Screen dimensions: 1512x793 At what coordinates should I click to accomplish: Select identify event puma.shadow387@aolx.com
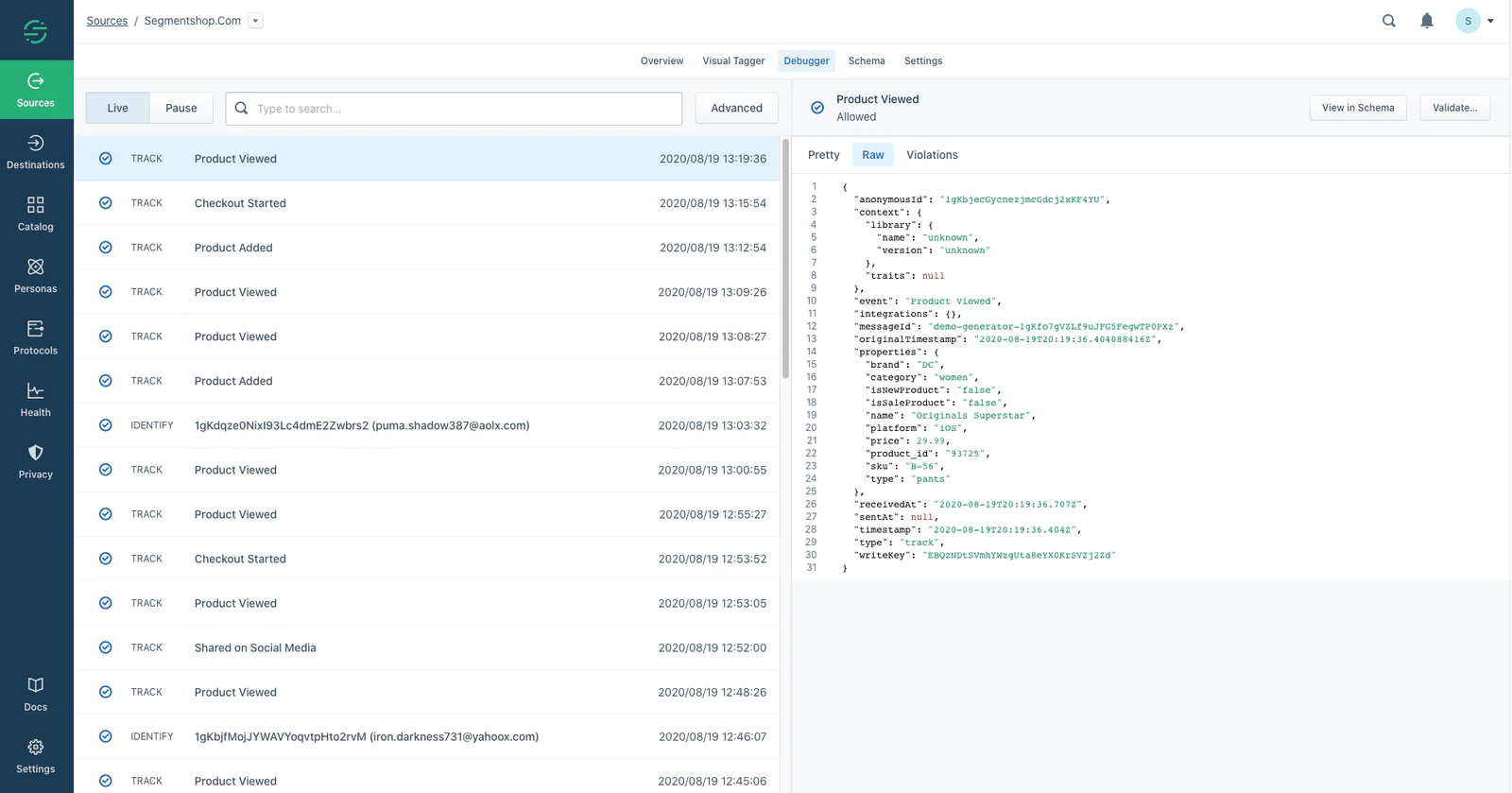coord(427,425)
